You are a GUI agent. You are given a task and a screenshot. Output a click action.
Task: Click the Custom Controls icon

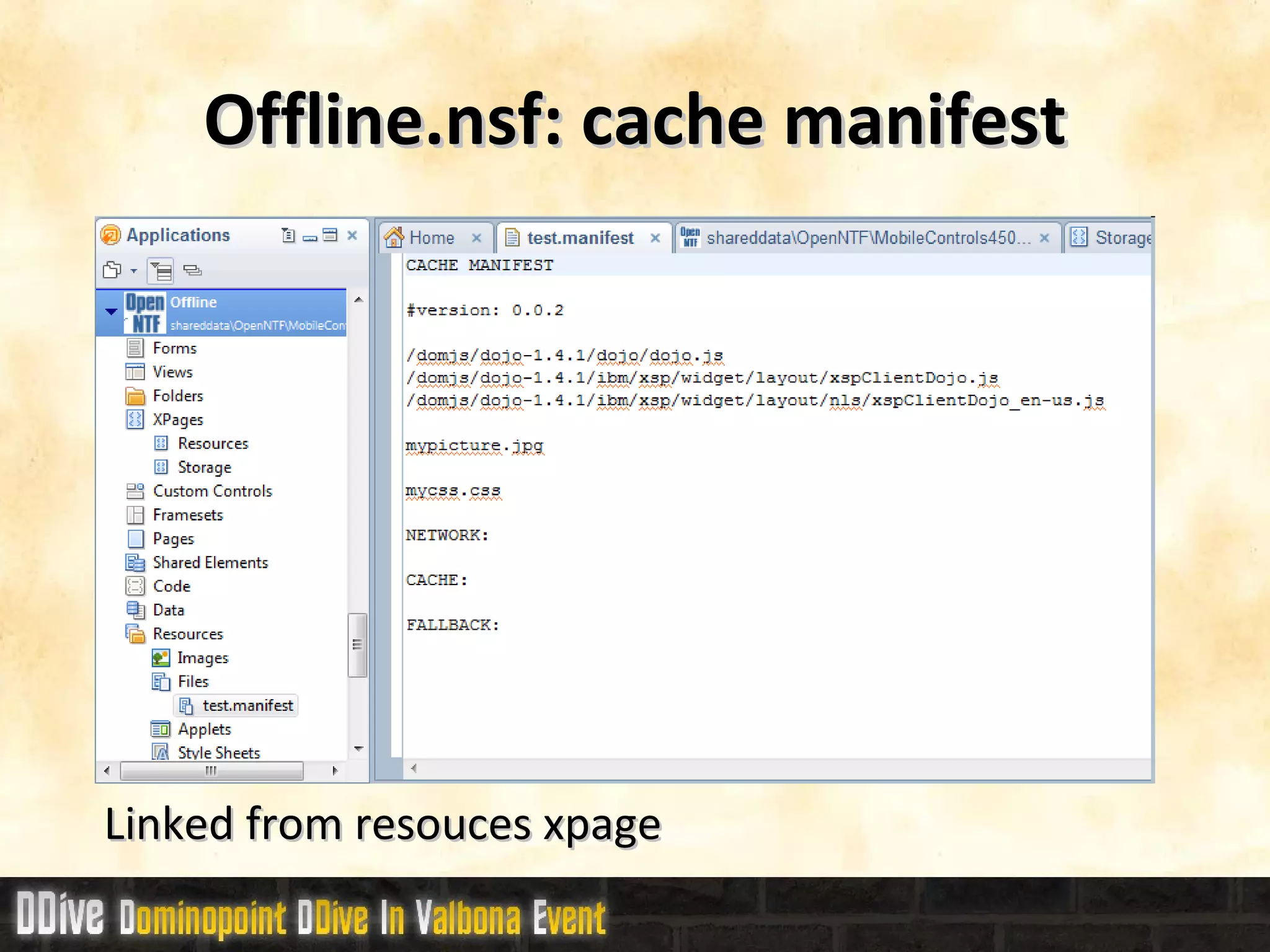tap(135, 491)
